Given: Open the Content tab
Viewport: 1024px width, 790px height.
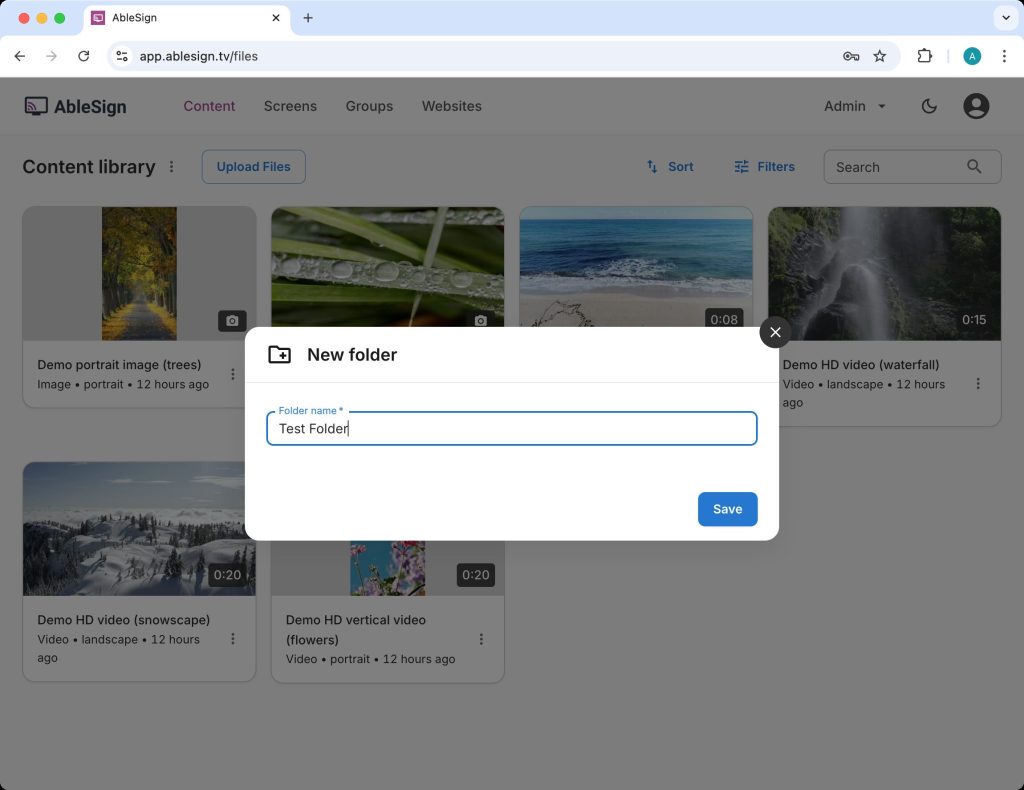Looking at the screenshot, I should [209, 106].
